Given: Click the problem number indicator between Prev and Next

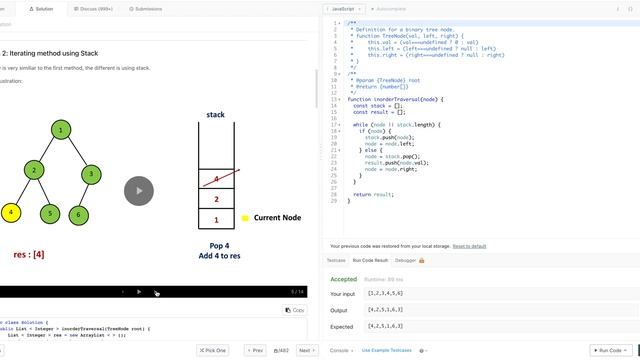Looking at the screenshot, I should point(281,351).
